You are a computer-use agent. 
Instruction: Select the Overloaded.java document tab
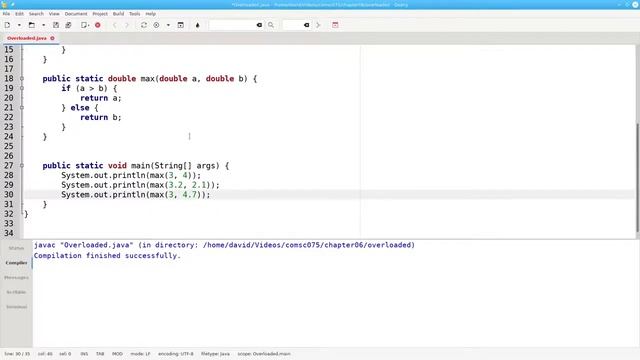(27, 38)
